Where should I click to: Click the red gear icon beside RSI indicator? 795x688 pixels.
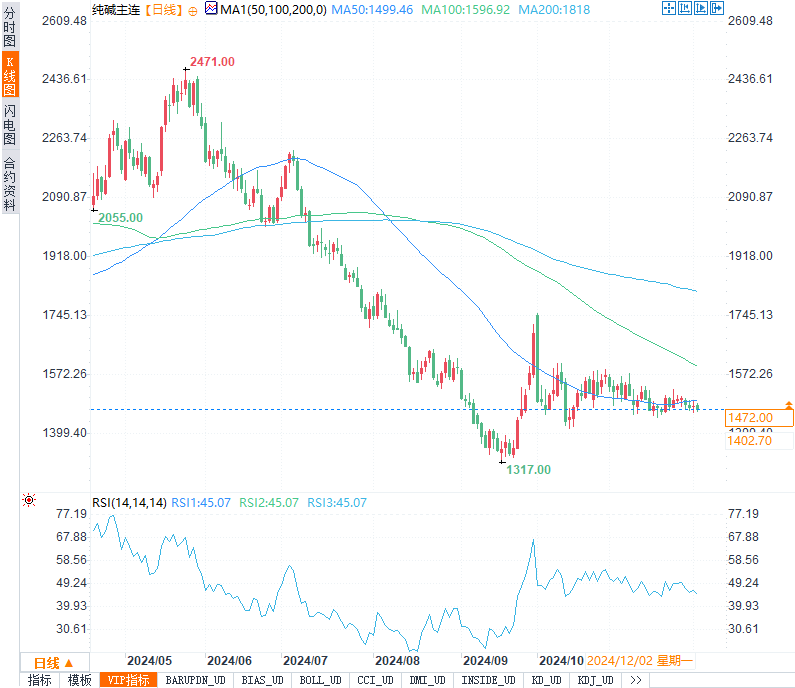(29, 501)
